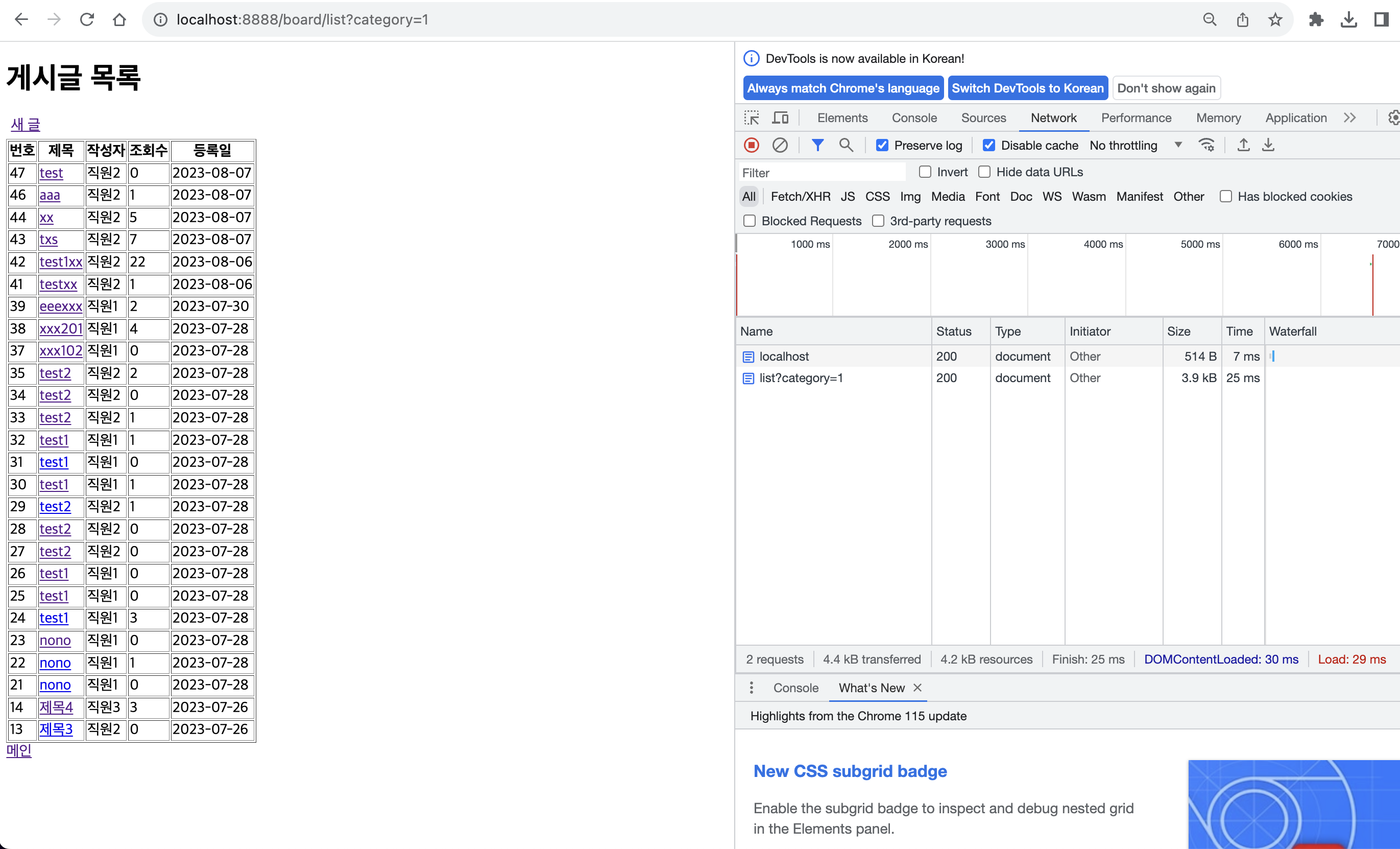Open drawer three-dot menu
This screenshot has width=1400, height=849.
pyautogui.click(x=751, y=688)
